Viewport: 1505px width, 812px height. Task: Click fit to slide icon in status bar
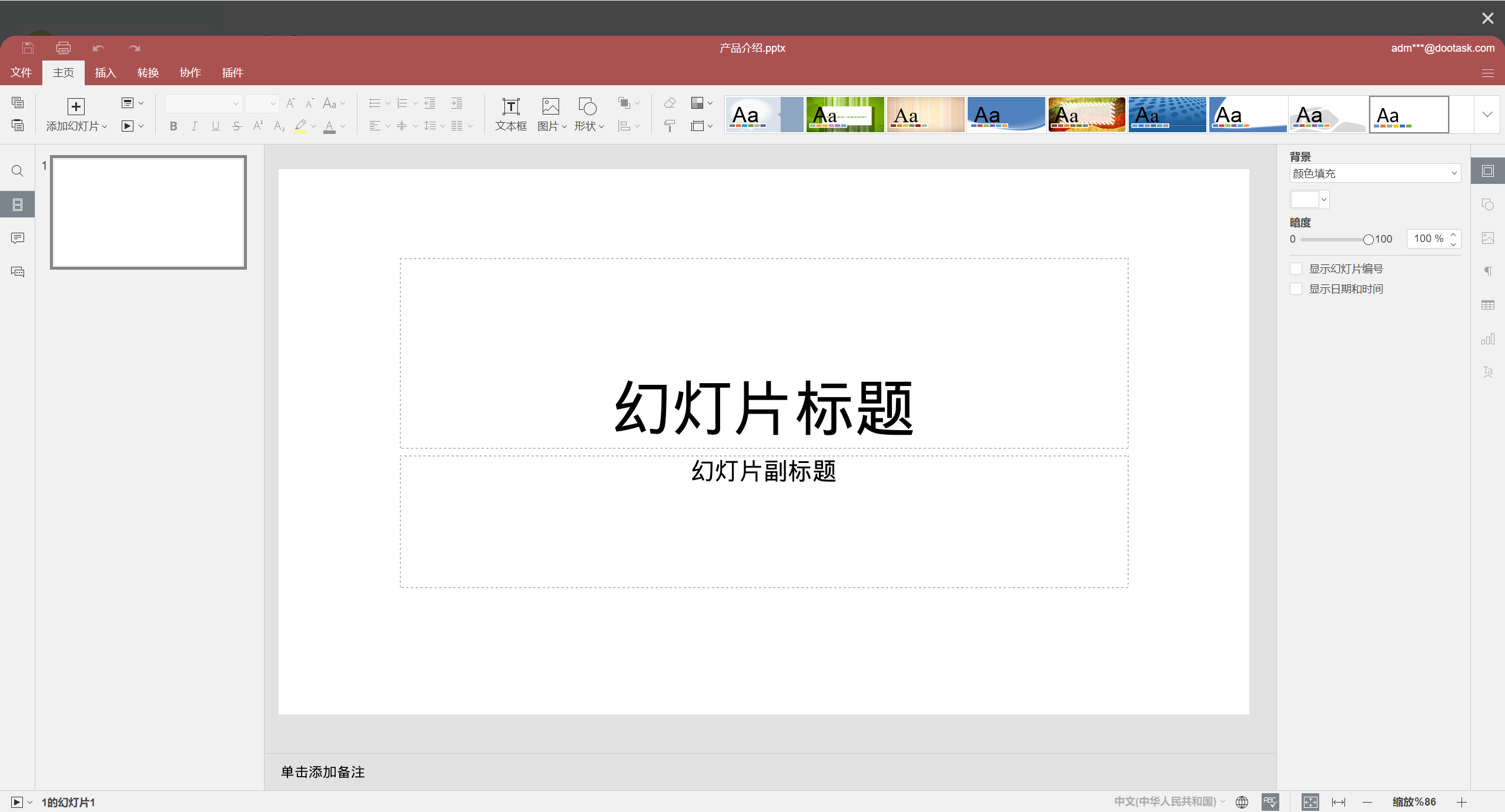pyautogui.click(x=1310, y=802)
